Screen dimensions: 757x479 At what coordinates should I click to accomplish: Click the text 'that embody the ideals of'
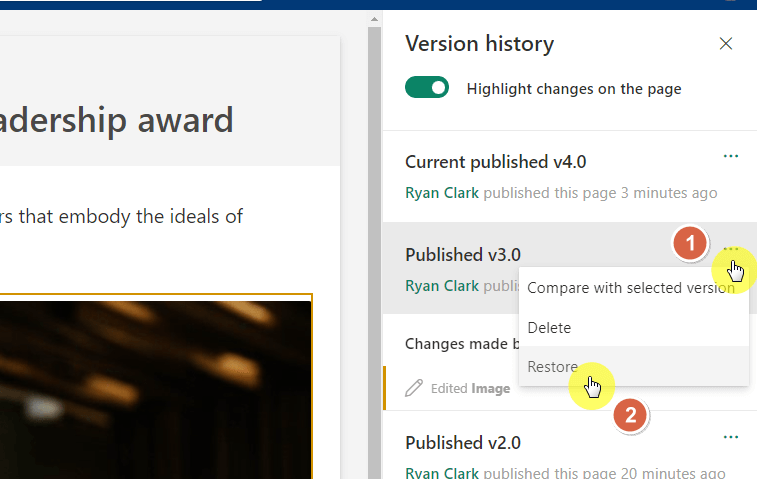pos(130,217)
